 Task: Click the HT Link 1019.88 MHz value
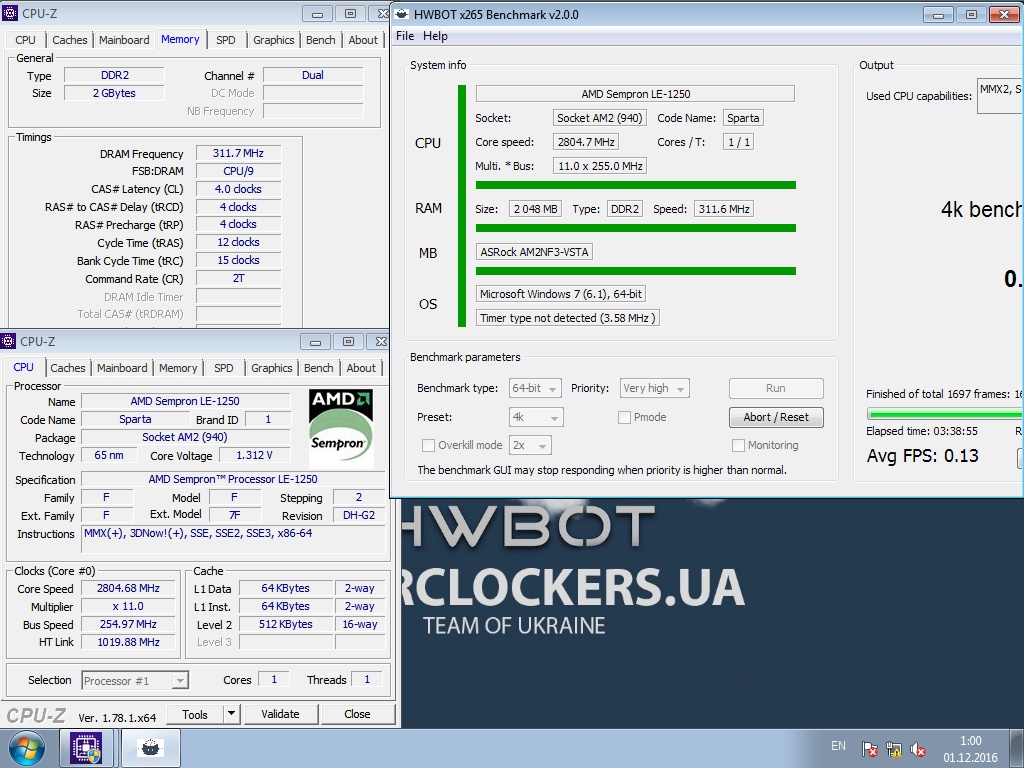tap(128, 643)
